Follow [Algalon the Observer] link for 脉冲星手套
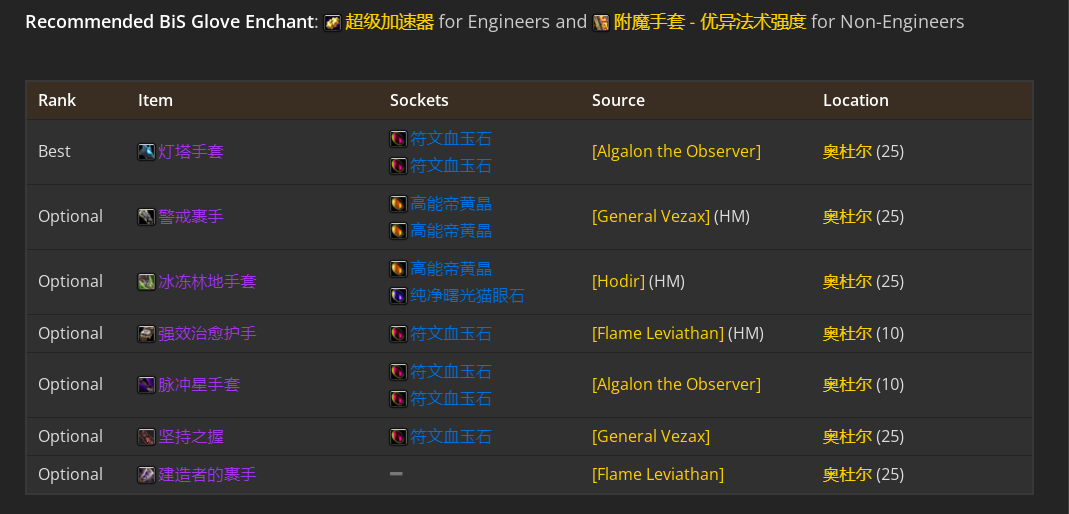The width and height of the screenshot is (1069, 514). pos(676,384)
